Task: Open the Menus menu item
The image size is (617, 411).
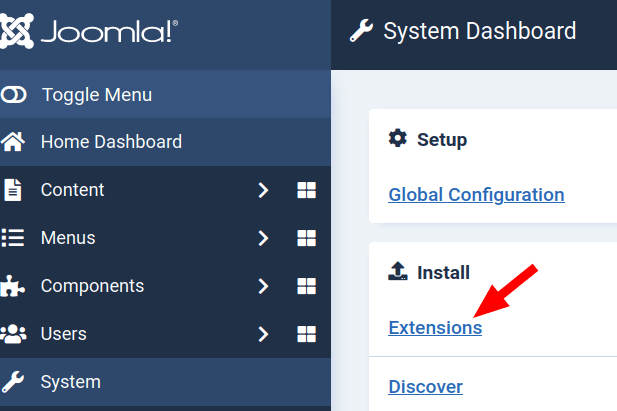Action: coord(68,238)
